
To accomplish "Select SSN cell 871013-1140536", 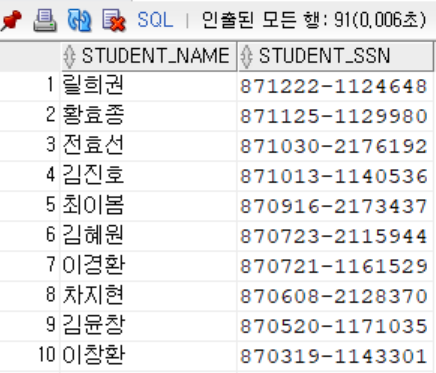I will point(335,176).
